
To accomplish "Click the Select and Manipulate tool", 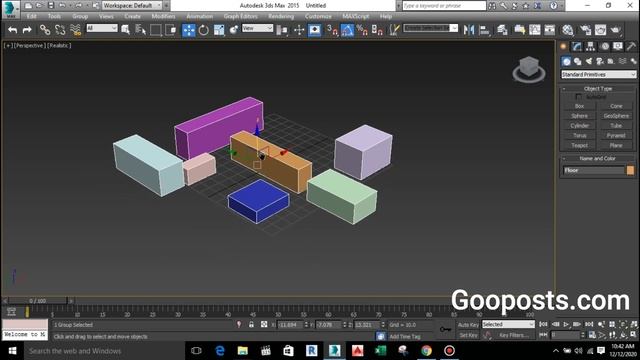I will click(x=299, y=30).
